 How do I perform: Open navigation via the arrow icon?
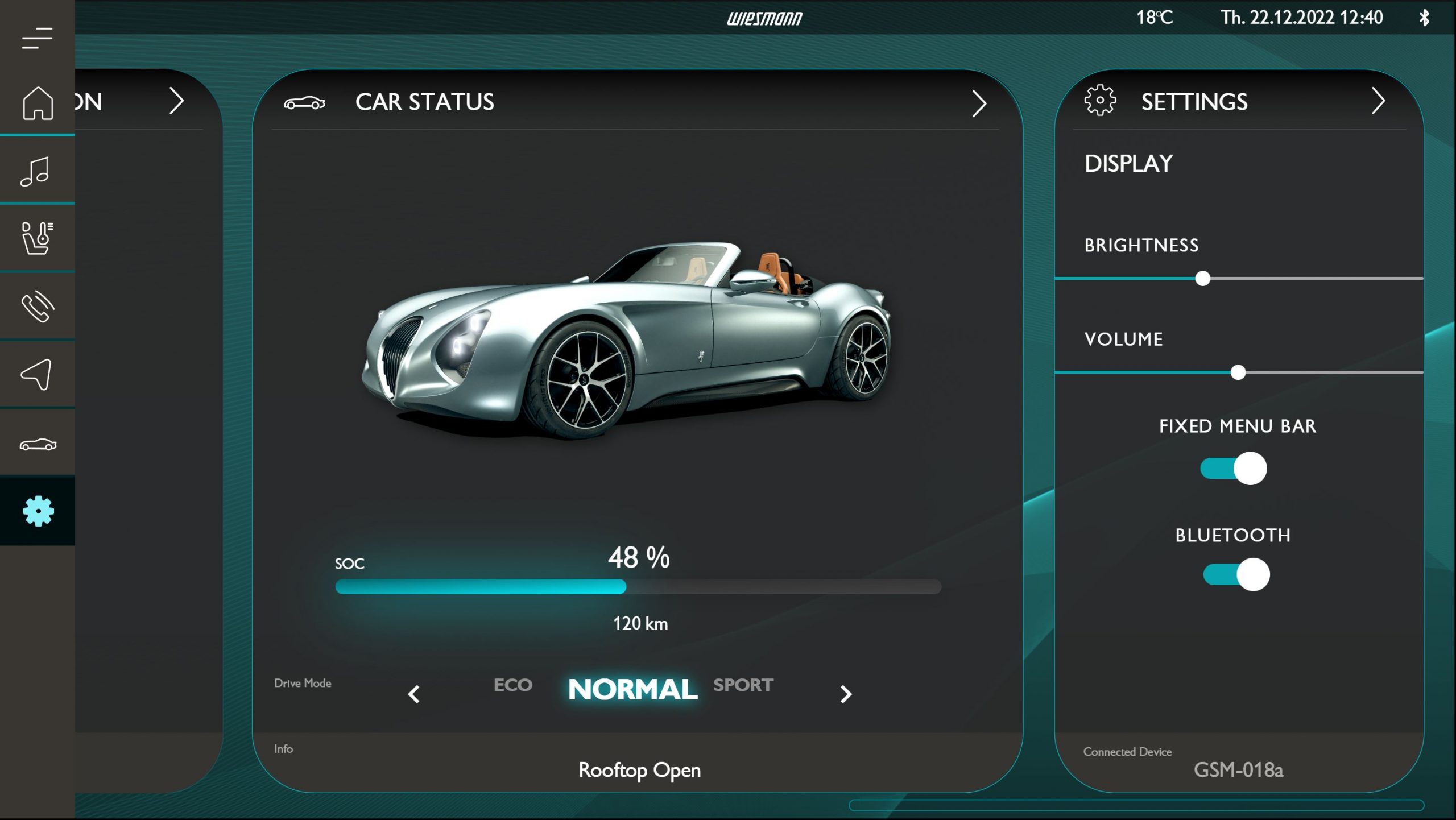[x=37, y=375]
